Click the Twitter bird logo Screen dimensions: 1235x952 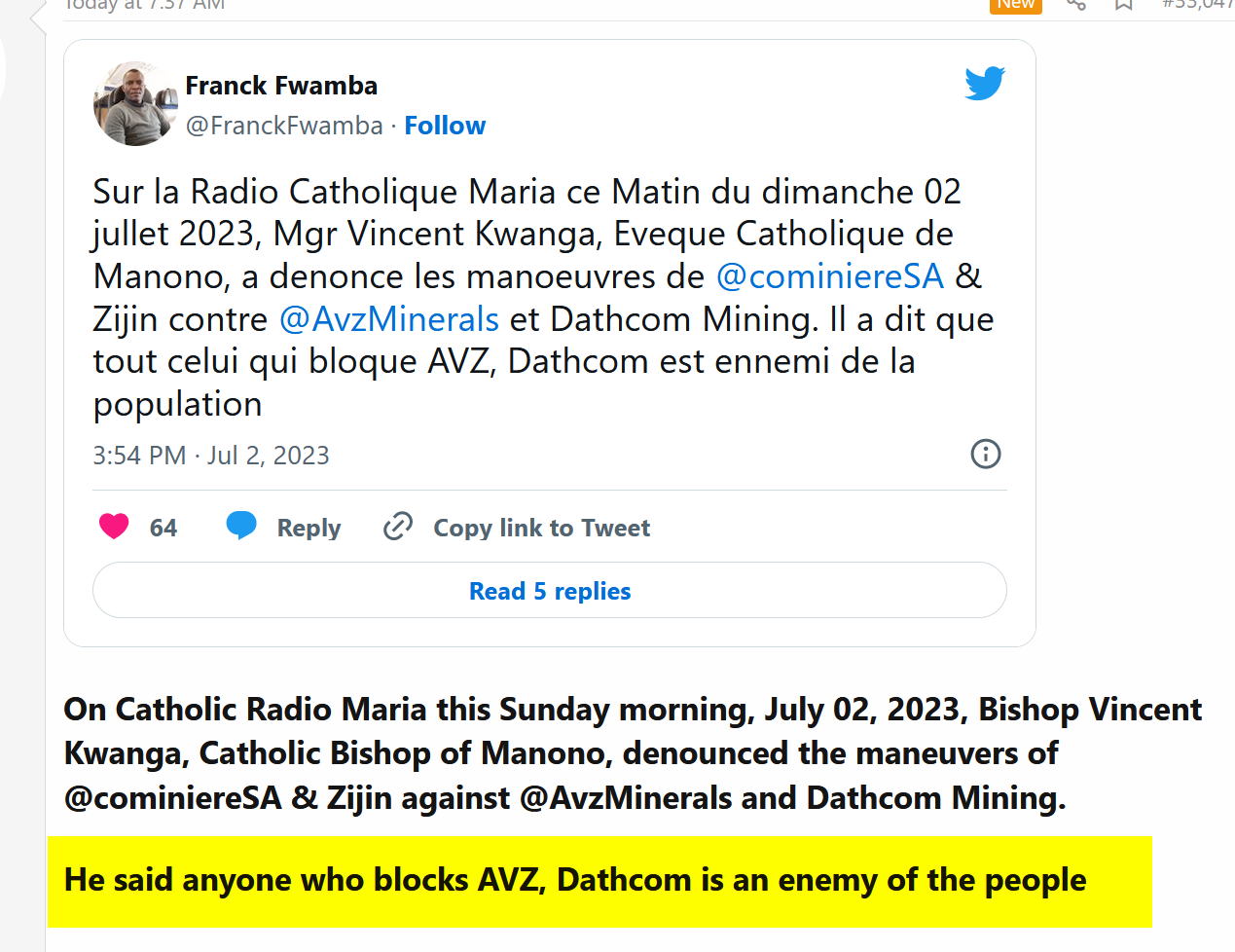click(984, 84)
